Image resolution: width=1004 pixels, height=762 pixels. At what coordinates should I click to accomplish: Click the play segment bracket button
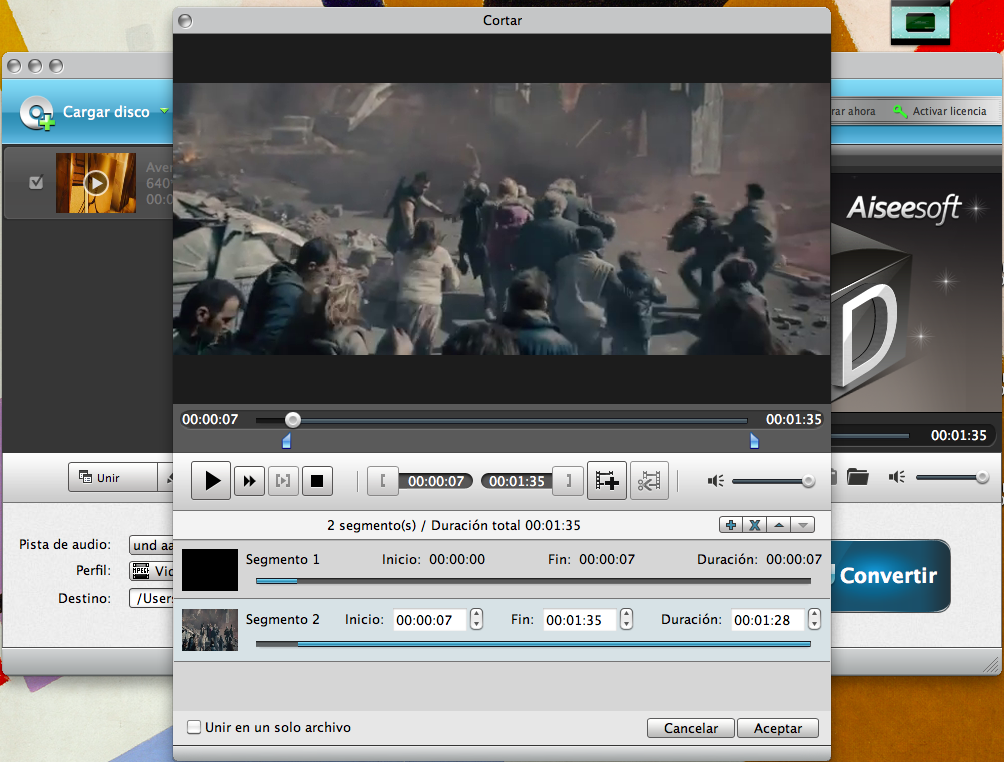tap(283, 481)
